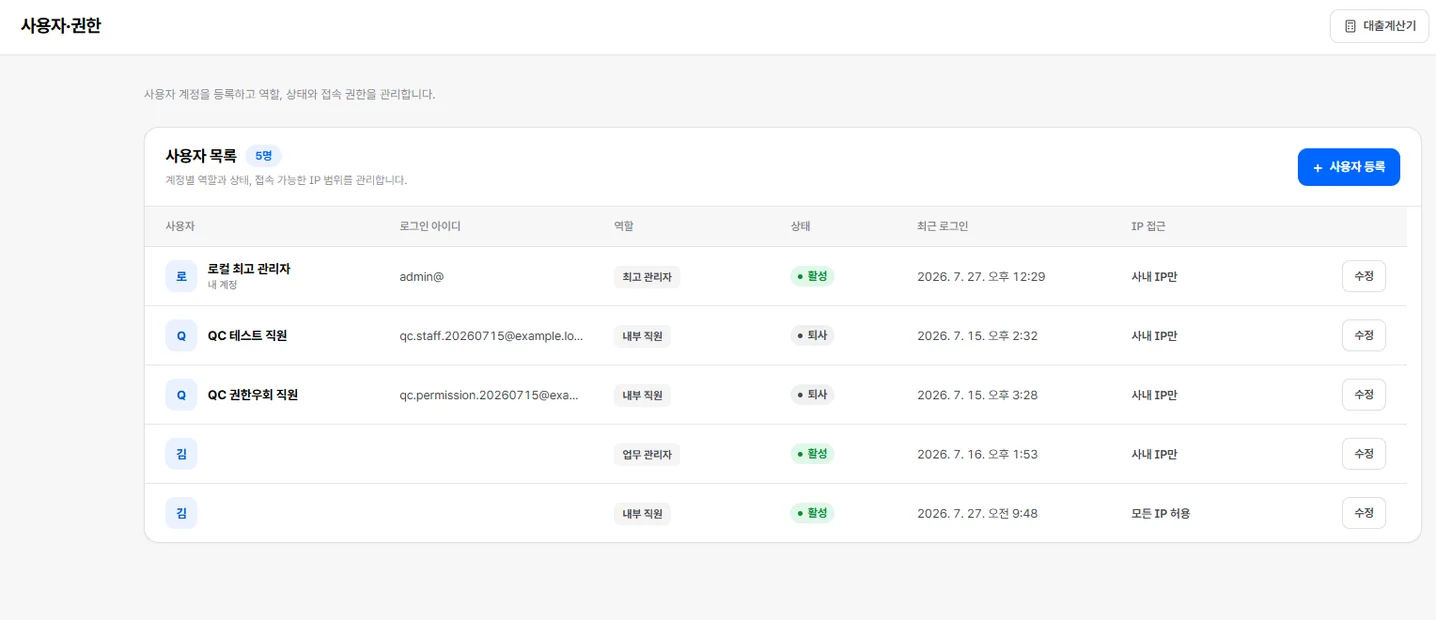Click 퇴사 status of QC 테스트 직원
Image resolution: width=1436 pixels, height=620 pixels.
pos(812,335)
